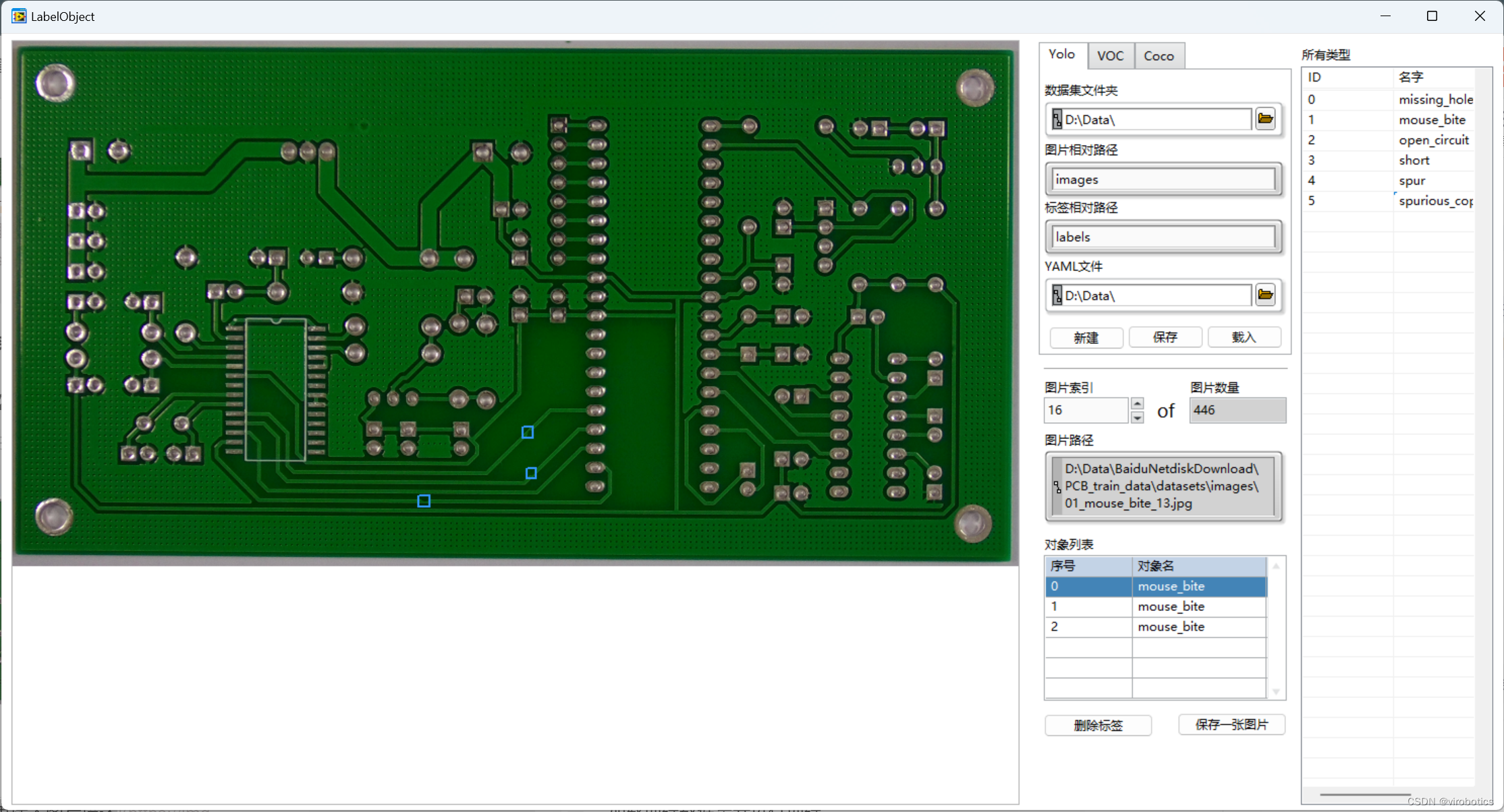Select the mouse_bite class in type list

point(1389,119)
